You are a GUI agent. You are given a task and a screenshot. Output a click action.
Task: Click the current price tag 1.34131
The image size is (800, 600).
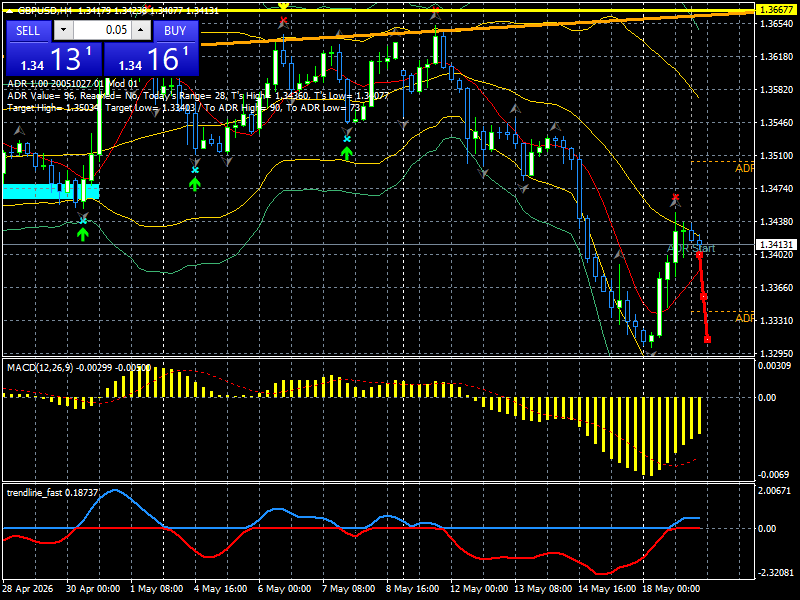pyautogui.click(x=777, y=245)
